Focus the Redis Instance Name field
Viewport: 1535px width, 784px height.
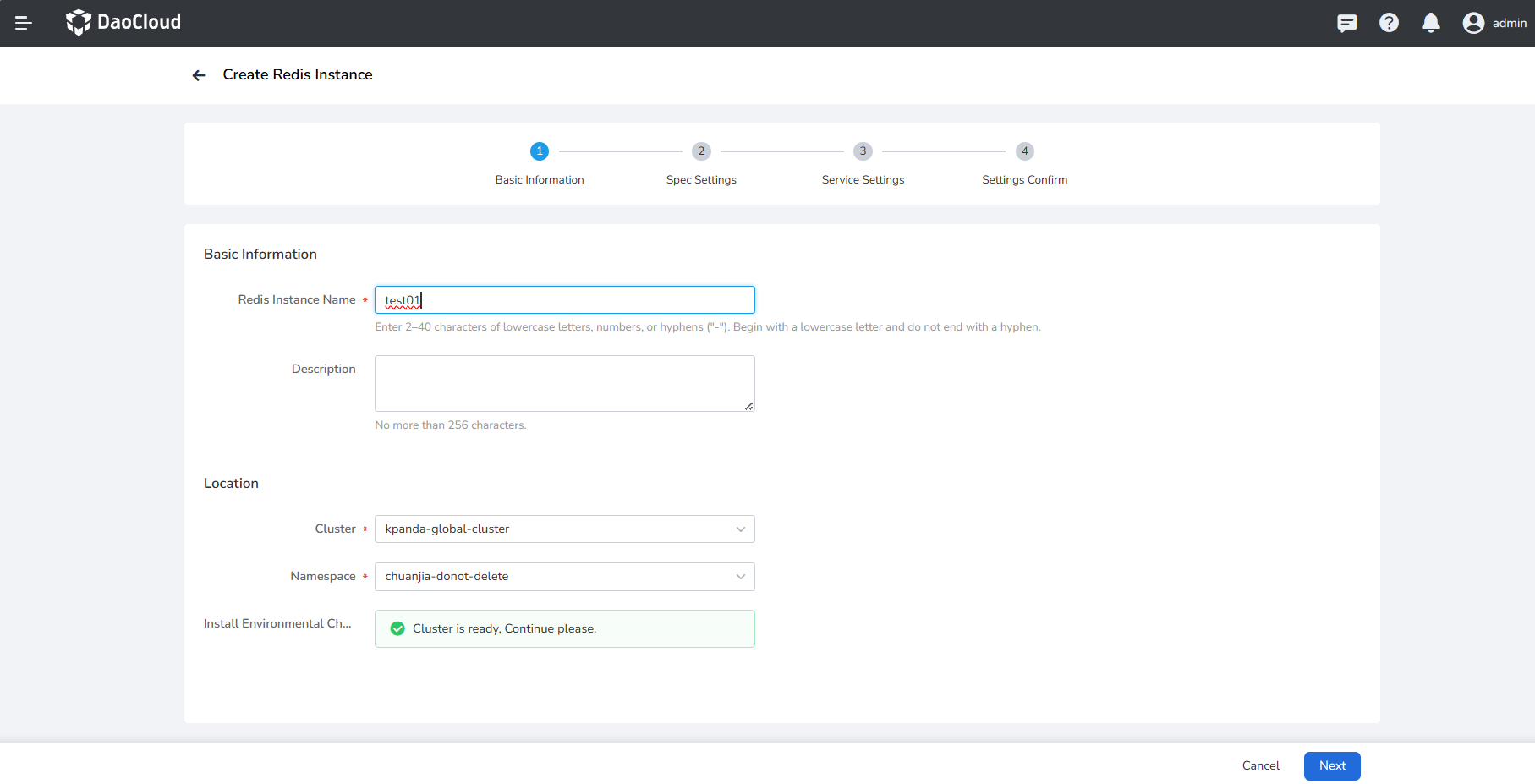tap(564, 300)
